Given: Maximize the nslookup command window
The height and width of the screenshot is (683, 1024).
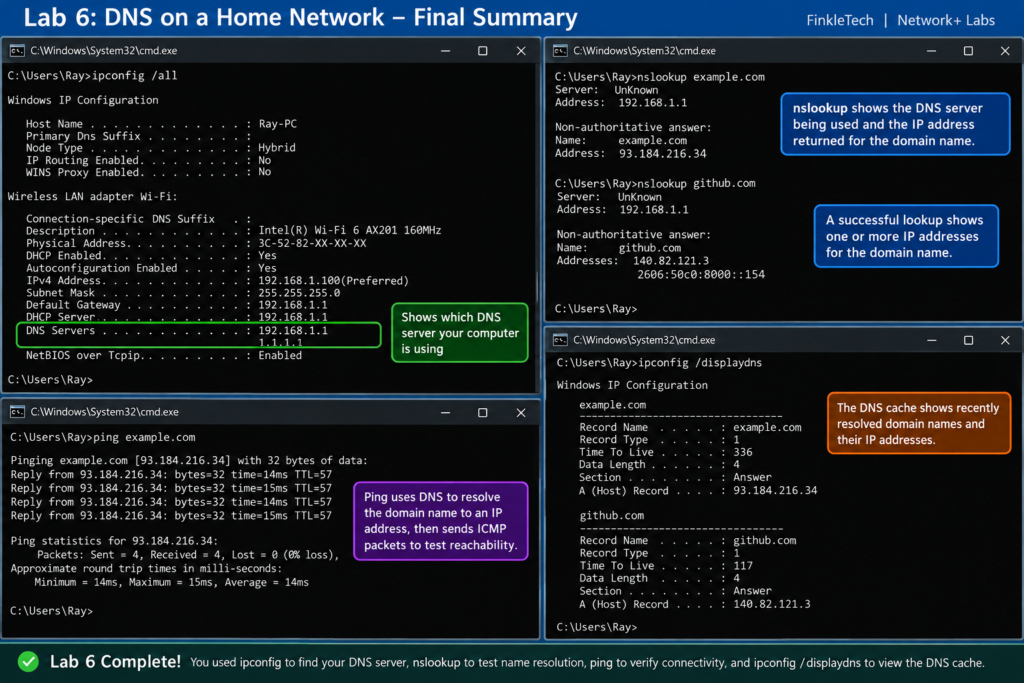Looking at the screenshot, I should [968, 51].
